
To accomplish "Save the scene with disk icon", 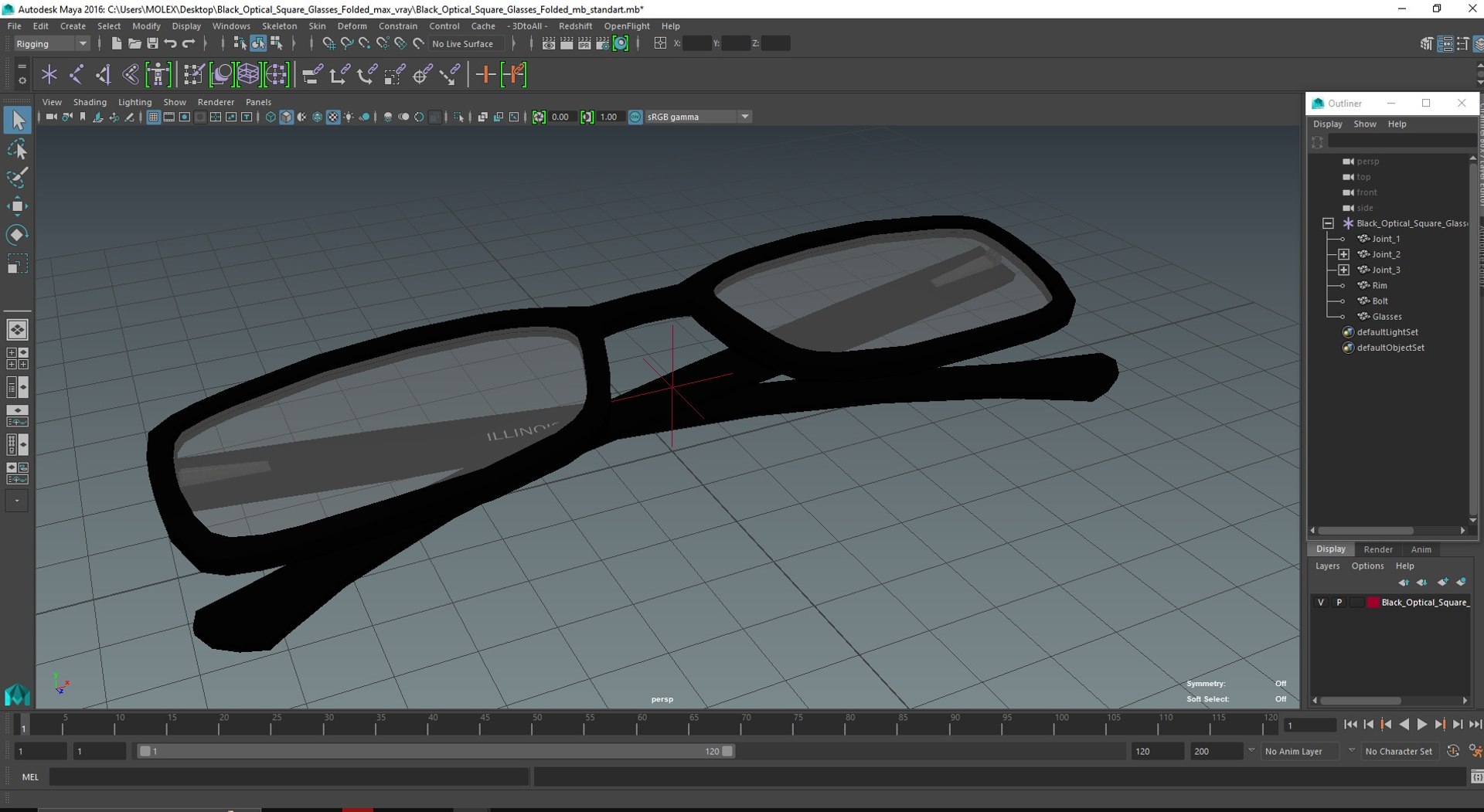I will [152, 44].
